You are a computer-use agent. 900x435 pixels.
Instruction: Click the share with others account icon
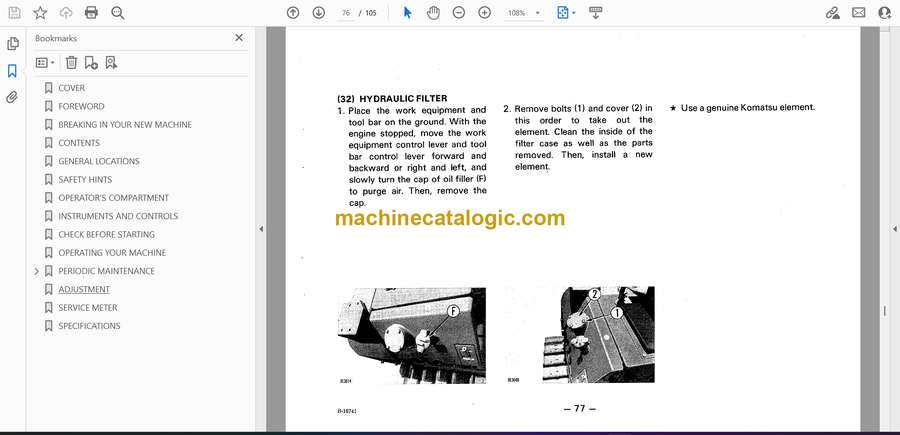885,13
